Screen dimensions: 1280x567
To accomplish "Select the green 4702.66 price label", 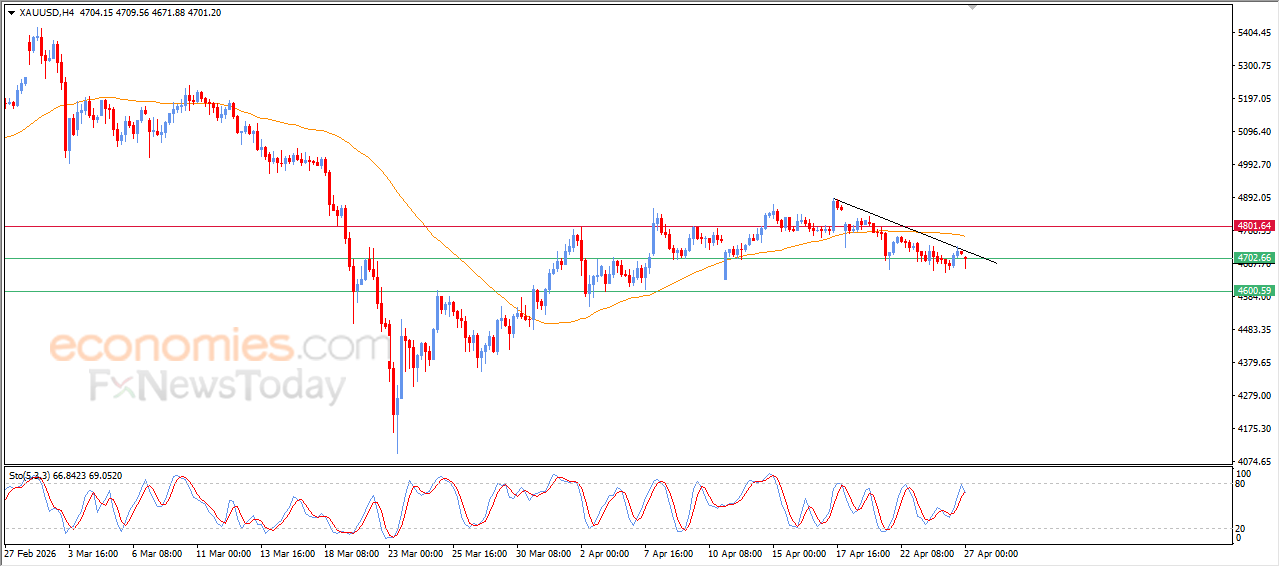I will coord(1253,258).
